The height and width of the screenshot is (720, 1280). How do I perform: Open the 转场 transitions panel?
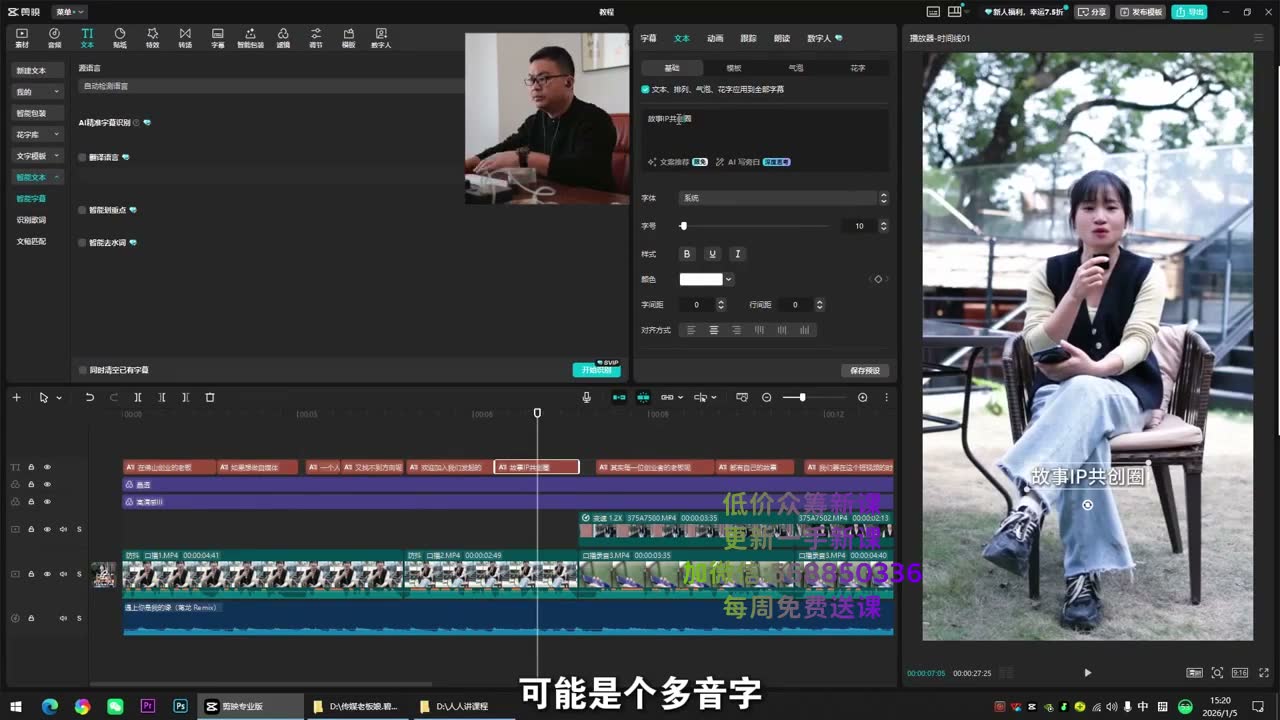(185, 38)
